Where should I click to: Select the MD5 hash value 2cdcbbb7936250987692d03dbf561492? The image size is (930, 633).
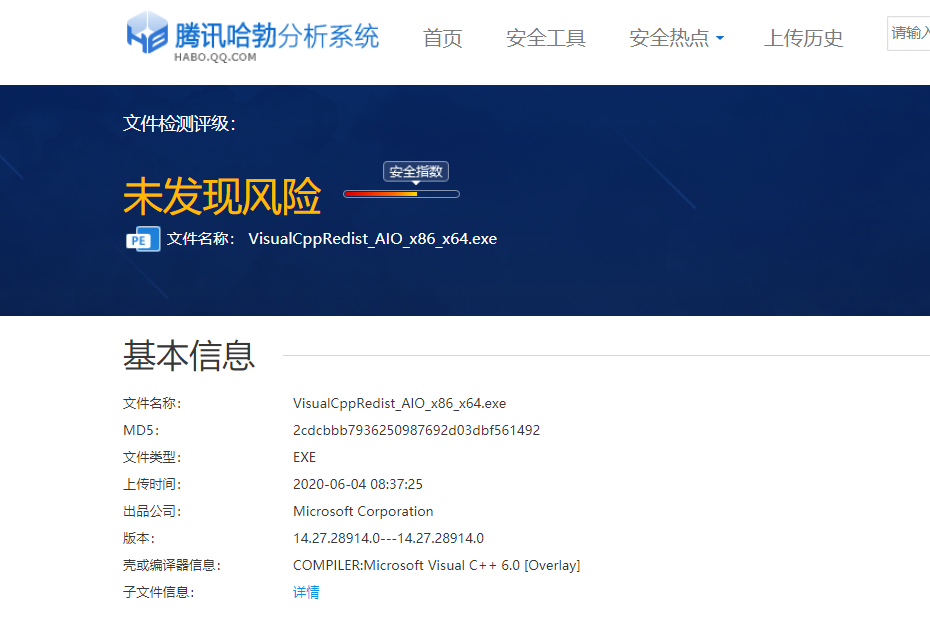pos(416,430)
